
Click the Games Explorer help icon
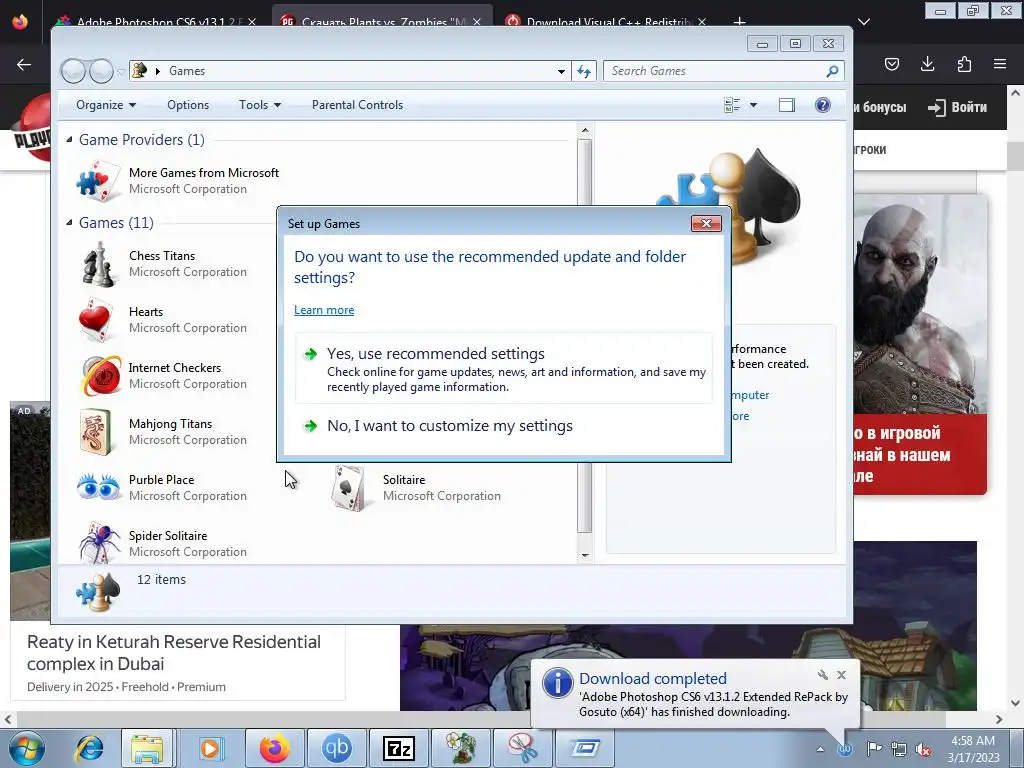pos(823,105)
